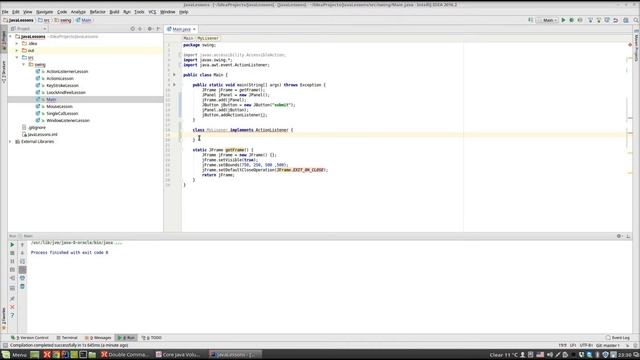The width and height of the screenshot is (640, 360).
Task: Click the src breadcrumb in navigation bar
Action: tap(44, 20)
